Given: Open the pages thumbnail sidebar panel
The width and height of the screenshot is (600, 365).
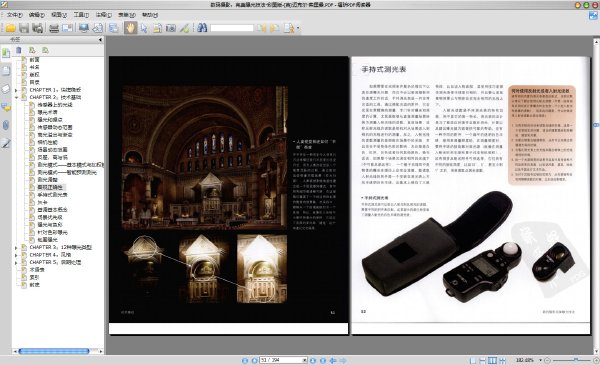Looking at the screenshot, I should coord(6,71).
